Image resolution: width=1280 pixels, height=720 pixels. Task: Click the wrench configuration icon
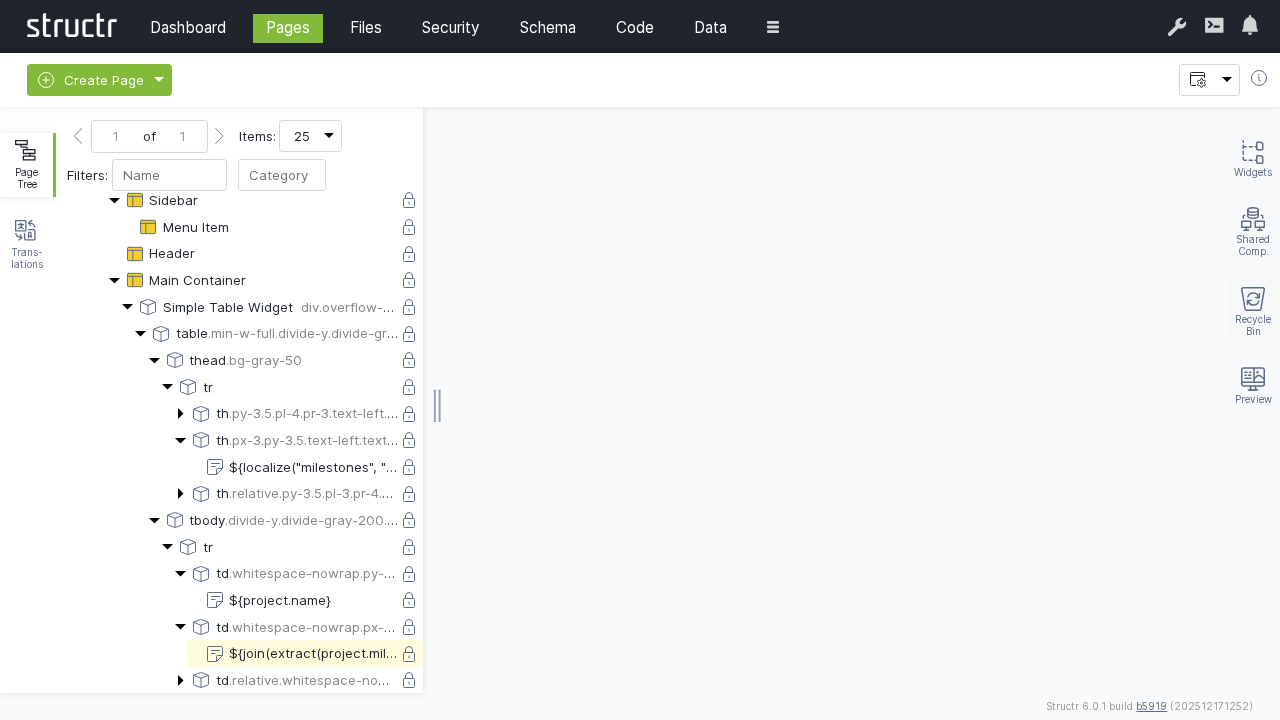pos(1177,27)
